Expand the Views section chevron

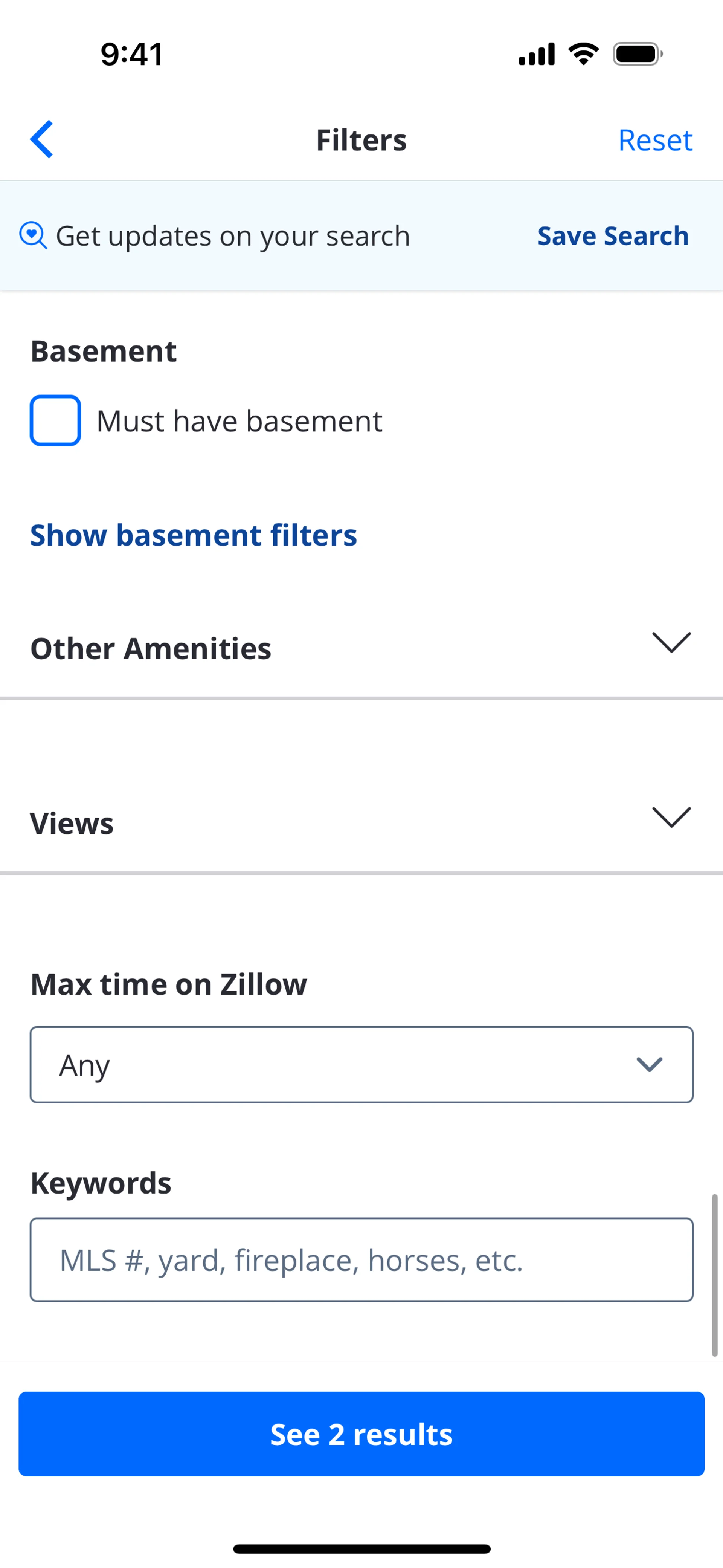coord(671,818)
